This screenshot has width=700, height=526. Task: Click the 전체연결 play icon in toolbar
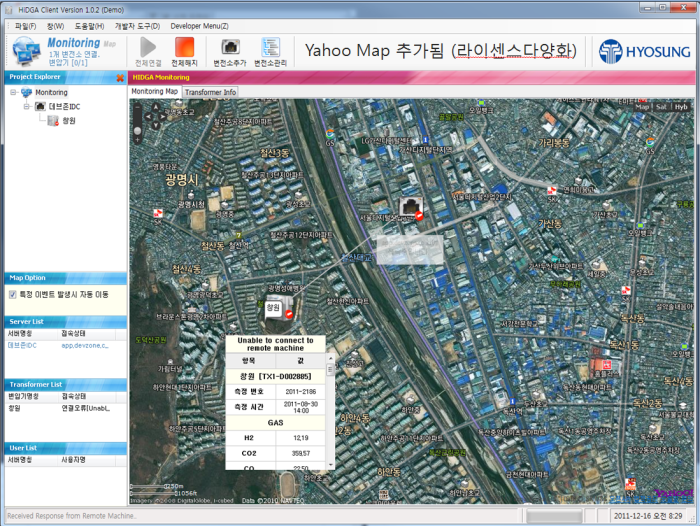tap(148, 47)
